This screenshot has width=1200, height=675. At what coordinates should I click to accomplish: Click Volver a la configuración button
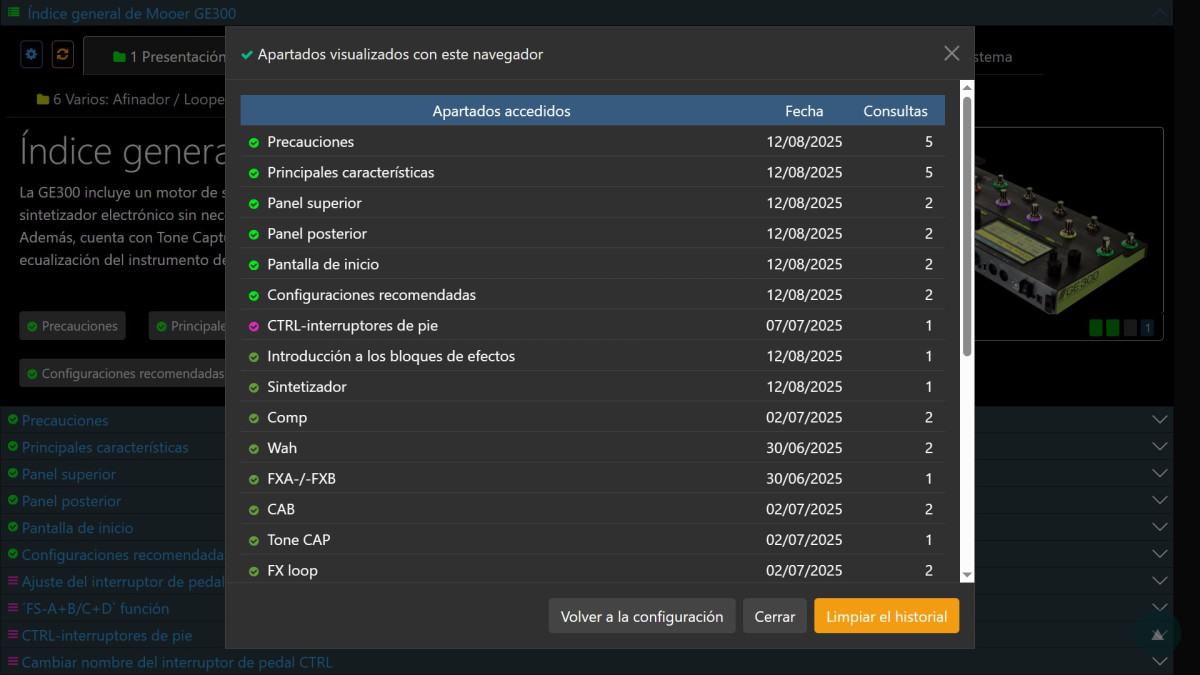coord(642,616)
